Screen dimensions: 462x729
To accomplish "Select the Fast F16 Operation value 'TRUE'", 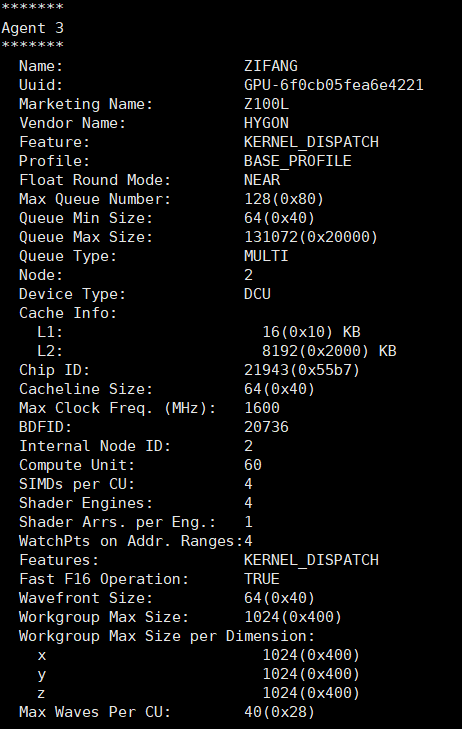I will tap(262, 579).
